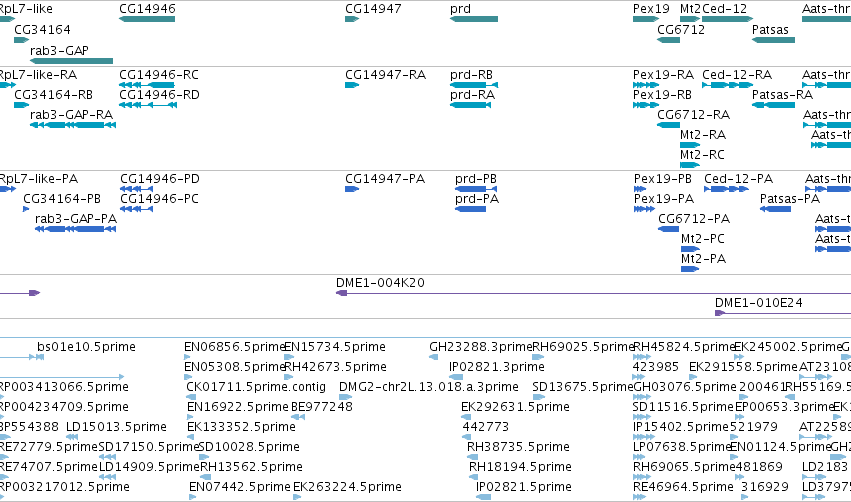851x502 pixels.
Task: Click the RpL7-like-RA label
Action: pyautogui.click(x=38, y=74)
